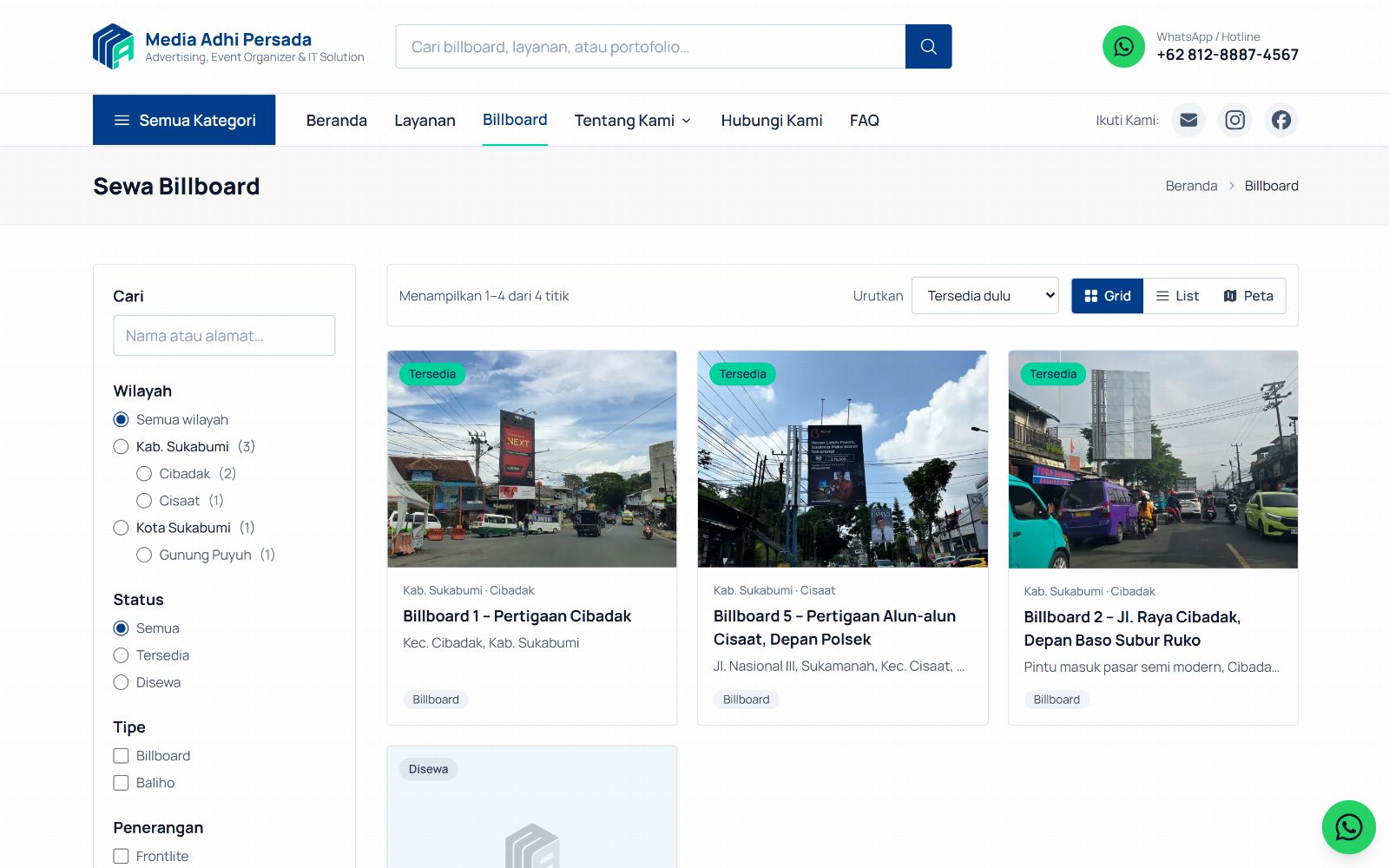This screenshot has width=1389, height=868.
Task: Open the Billboard 1 Pertigaan Cibadak photo
Action: click(x=532, y=459)
